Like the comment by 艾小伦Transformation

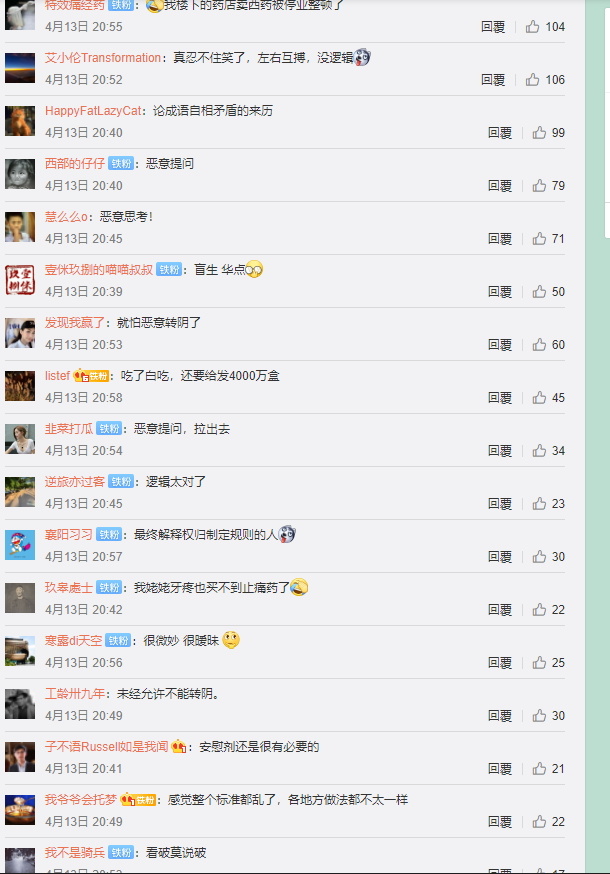532,80
